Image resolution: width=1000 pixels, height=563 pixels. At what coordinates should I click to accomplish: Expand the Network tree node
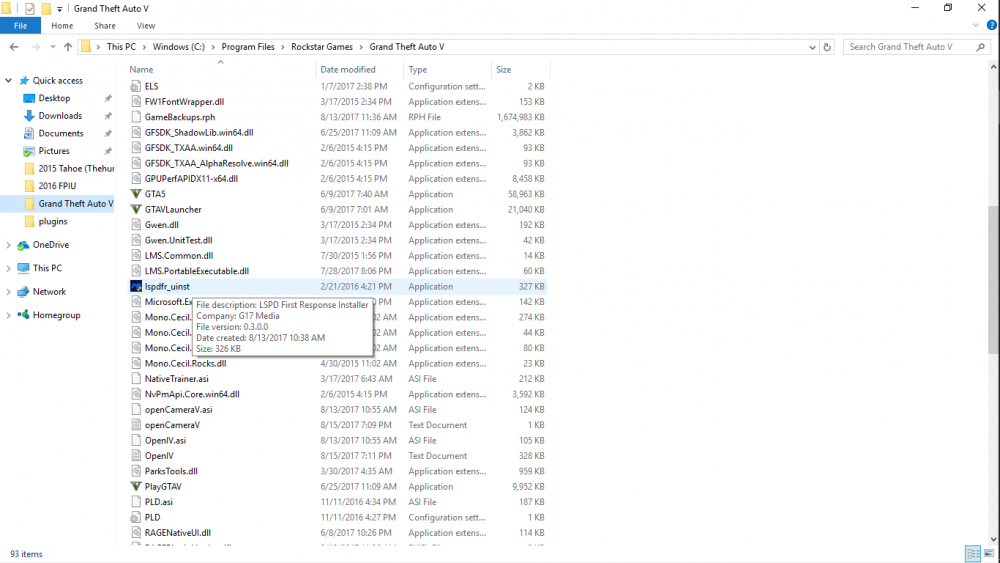8,292
